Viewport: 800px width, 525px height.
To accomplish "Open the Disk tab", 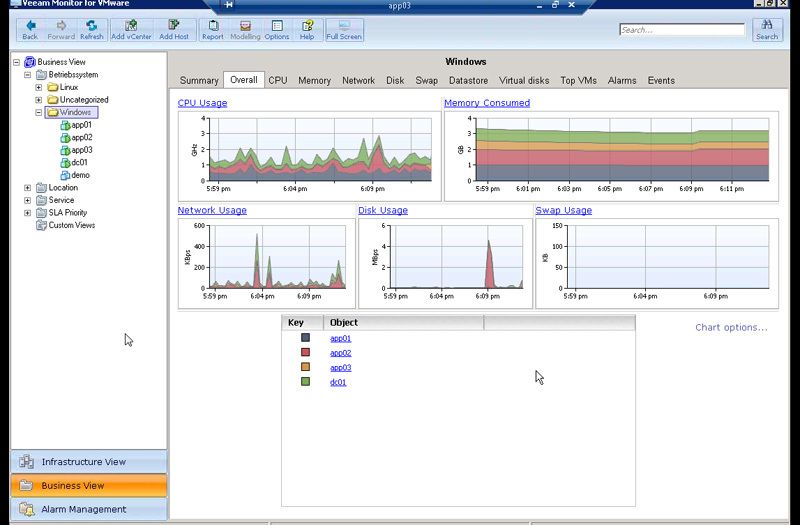I will 395,80.
